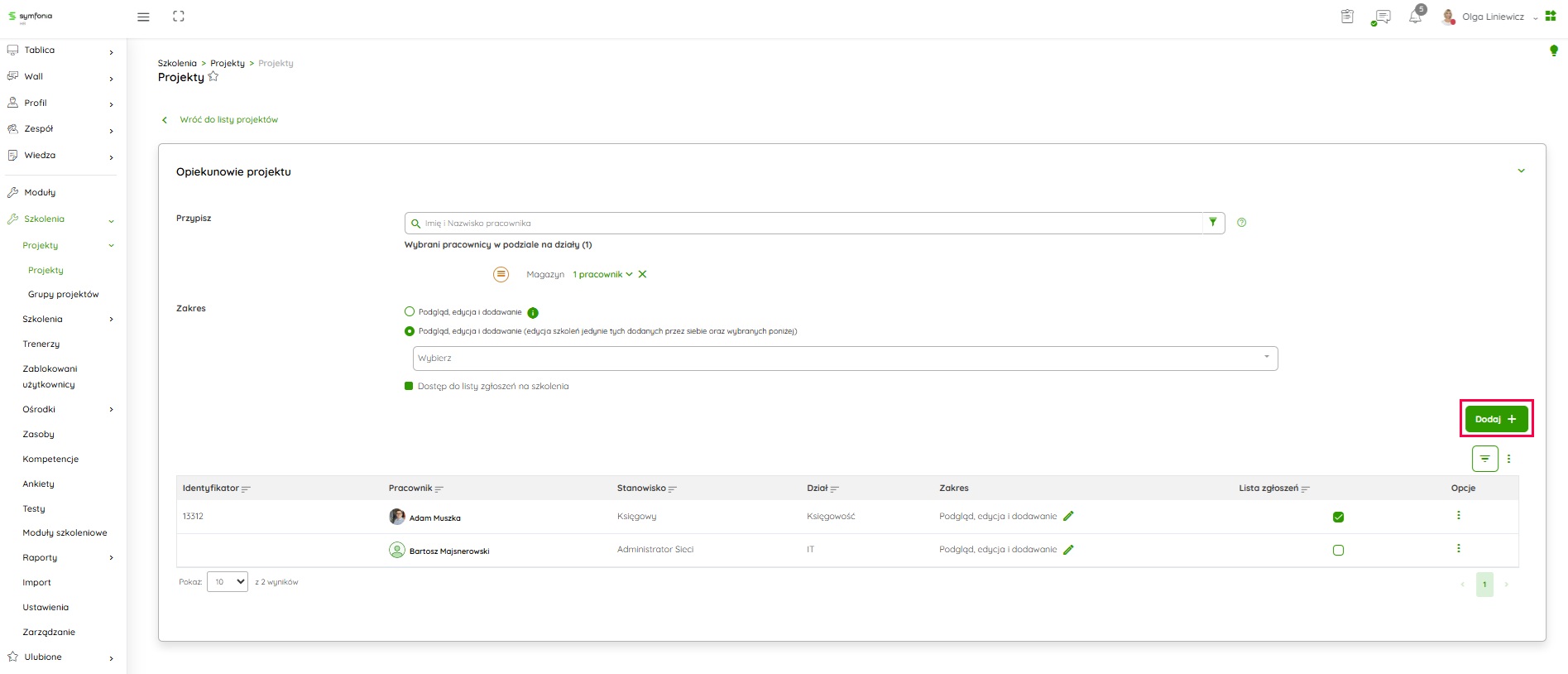Click the hamburger menu icon in header
The width and height of the screenshot is (1568, 674).
coord(143,17)
